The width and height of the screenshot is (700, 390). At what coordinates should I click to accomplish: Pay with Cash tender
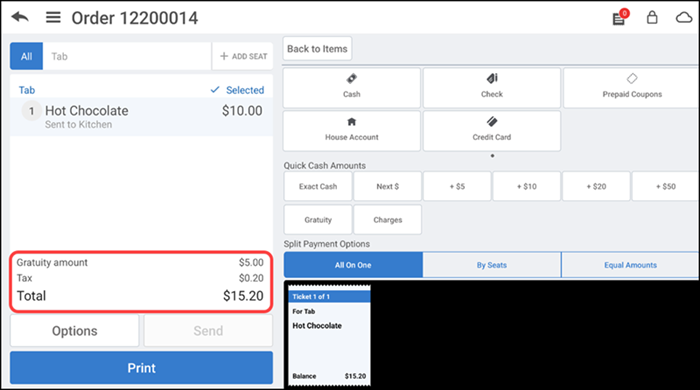tap(352, 87)
